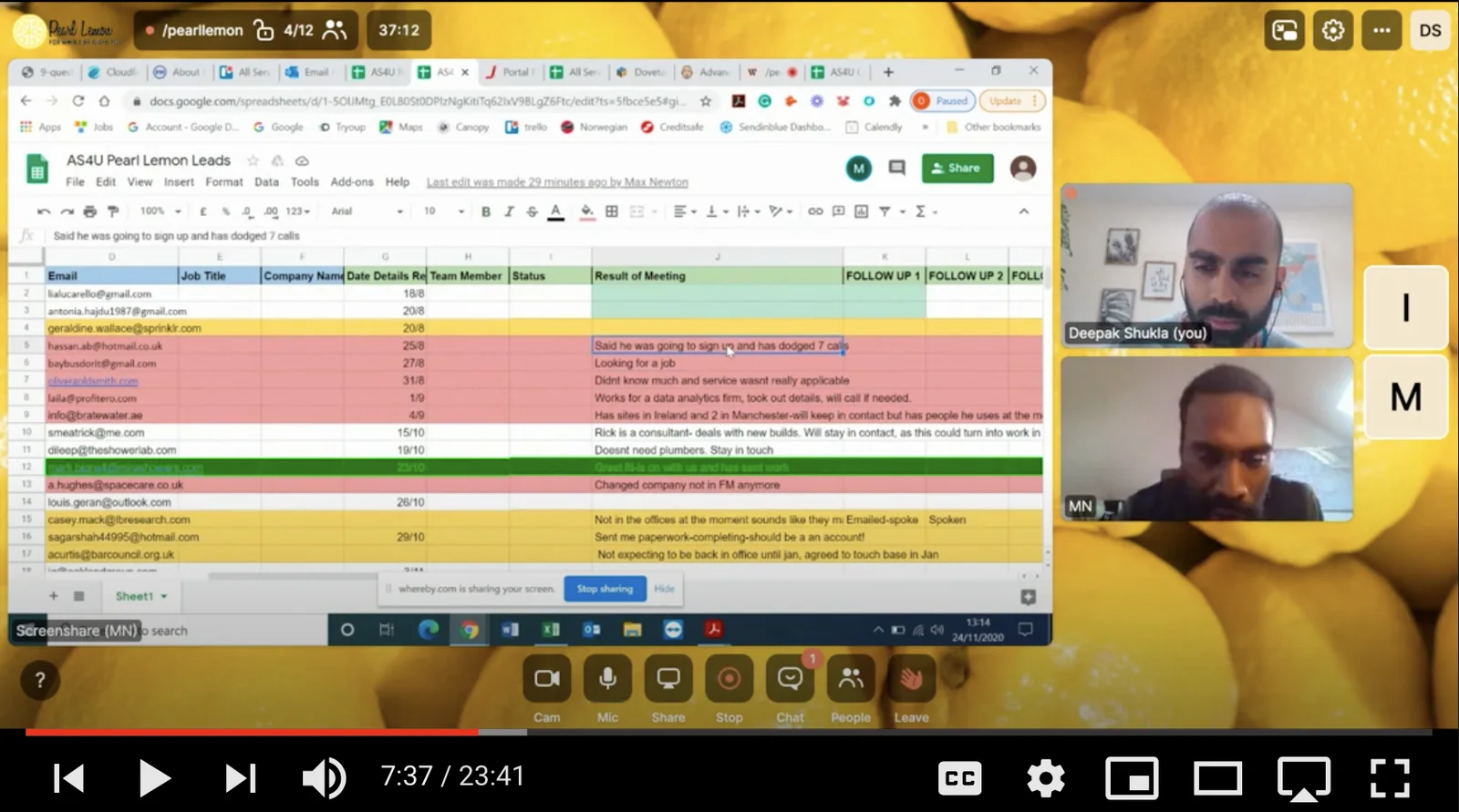1459x812 pixels.
Task: Open the Borders tool in Sheets toolbar
Action: coord(612,211)
